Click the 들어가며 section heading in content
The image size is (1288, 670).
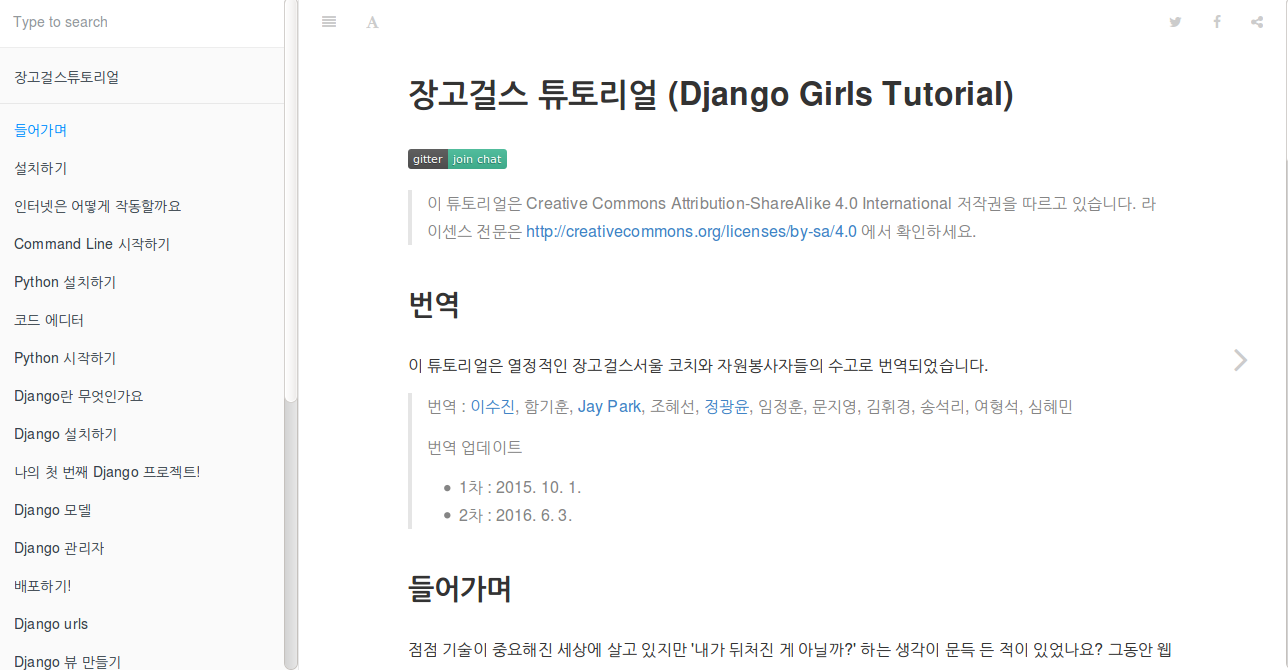click(x=460, y=588)
